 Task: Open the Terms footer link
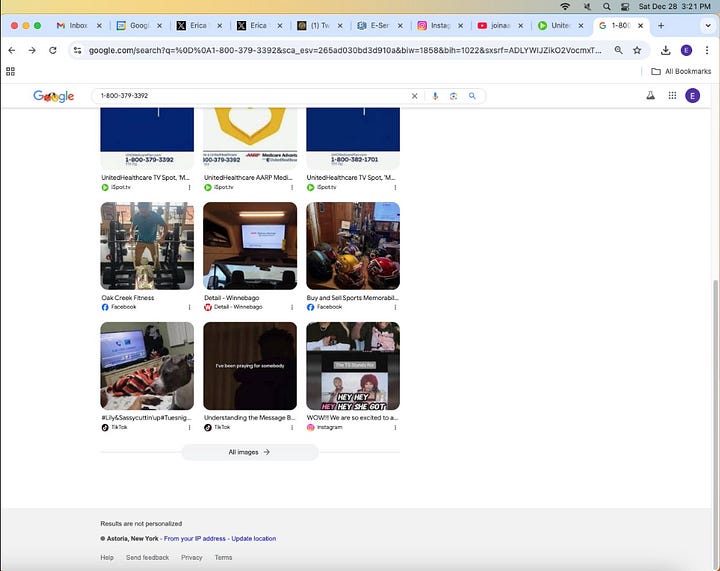click(x=223, y=557)
